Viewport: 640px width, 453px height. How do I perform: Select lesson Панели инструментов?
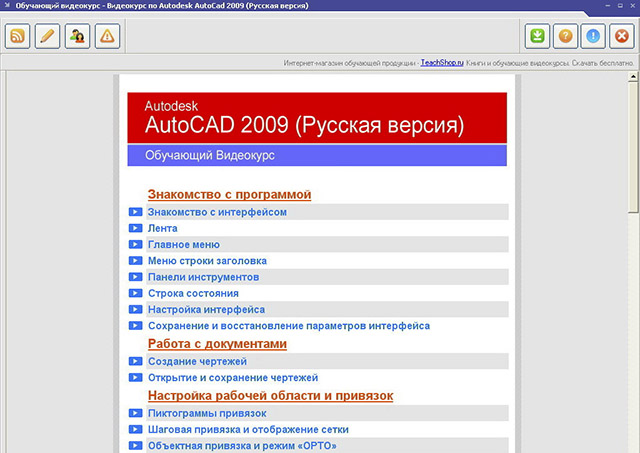pos(203,277)
